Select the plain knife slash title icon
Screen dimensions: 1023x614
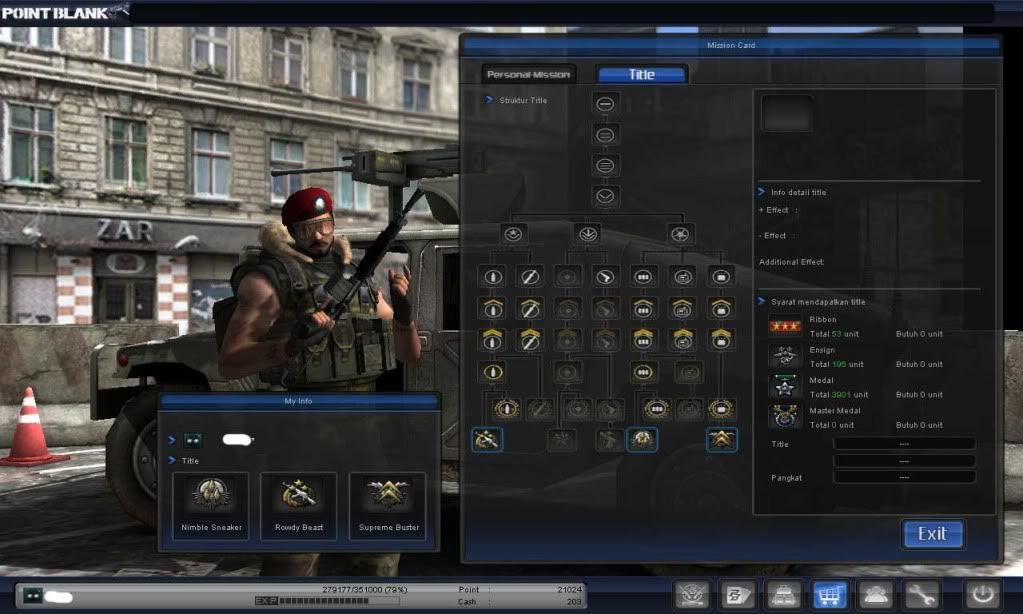click(529, 277)
